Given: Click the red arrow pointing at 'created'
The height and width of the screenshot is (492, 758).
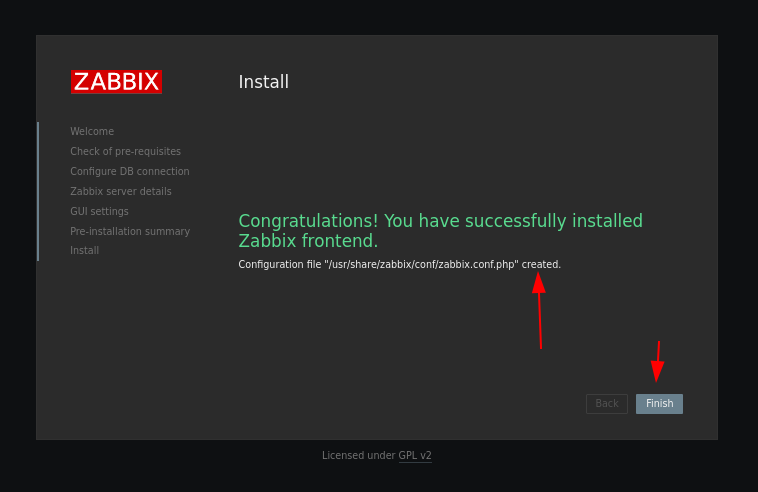Looking at the screenshot, I should click(539, 310).
